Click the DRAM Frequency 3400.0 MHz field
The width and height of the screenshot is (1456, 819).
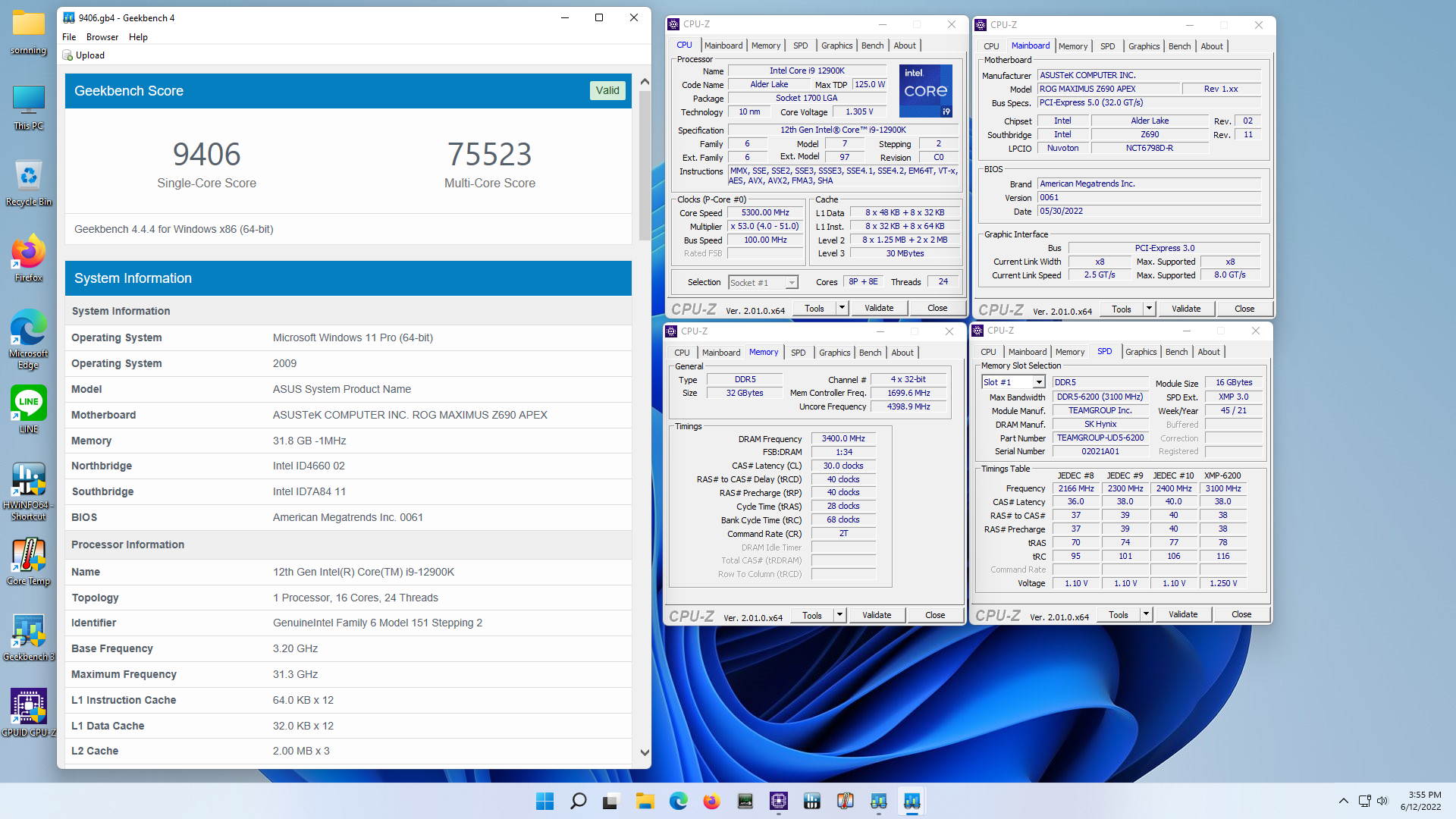point(843,438)
